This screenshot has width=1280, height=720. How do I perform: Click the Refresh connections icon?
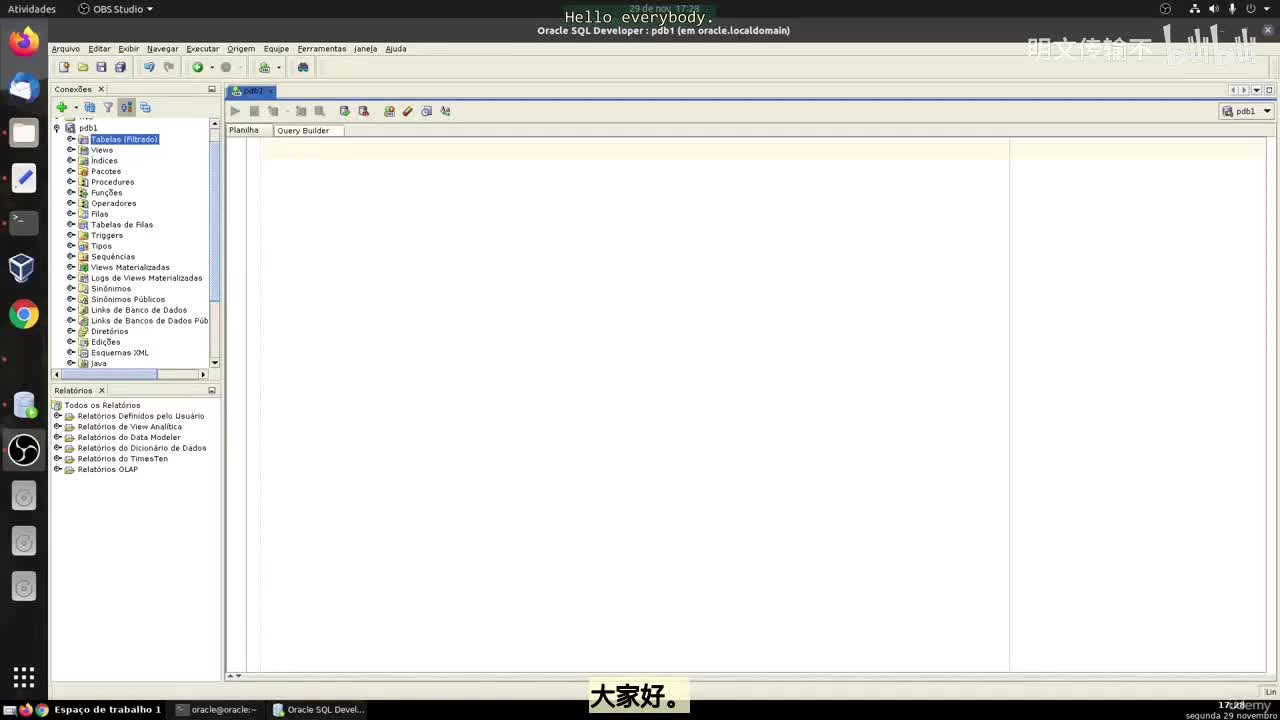89,107
